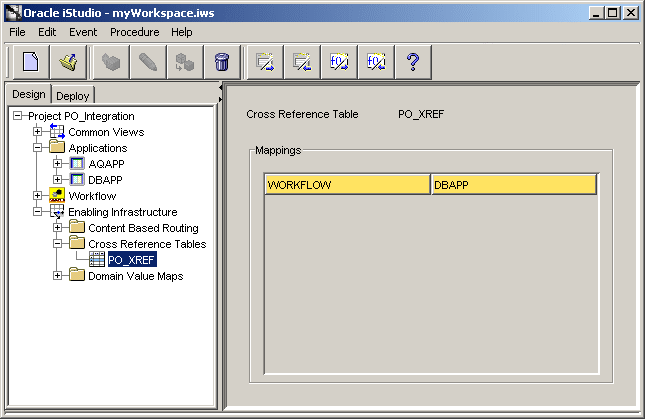The width and height of the screenshot is (645, 419).
Task: Click the DBAPP application icon in tree
Action: (77, 179)
